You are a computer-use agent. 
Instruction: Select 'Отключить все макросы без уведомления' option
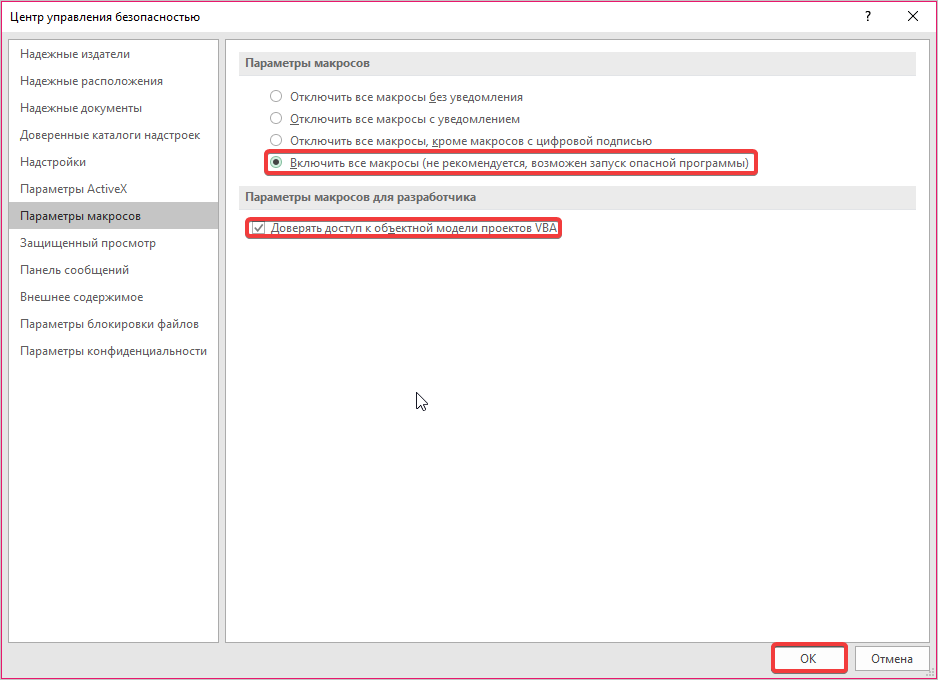[276, 97]
